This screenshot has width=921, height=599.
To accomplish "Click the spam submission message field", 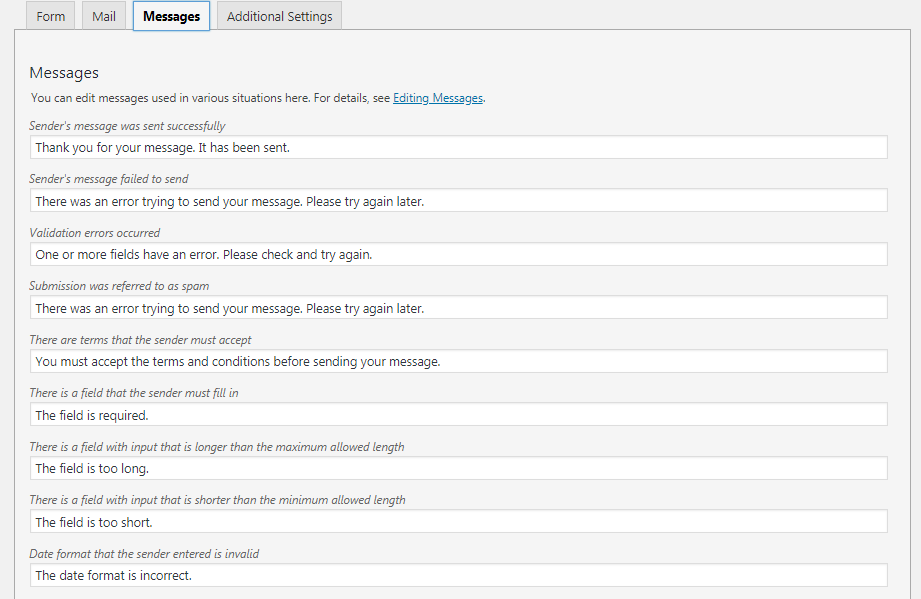I will coord(458,308).
